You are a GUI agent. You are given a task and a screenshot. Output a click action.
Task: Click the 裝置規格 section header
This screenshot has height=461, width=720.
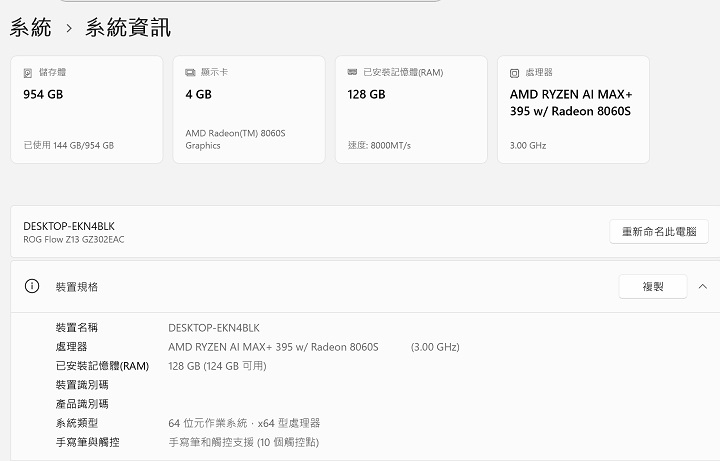pyautogui.click(x=366, y=287)
